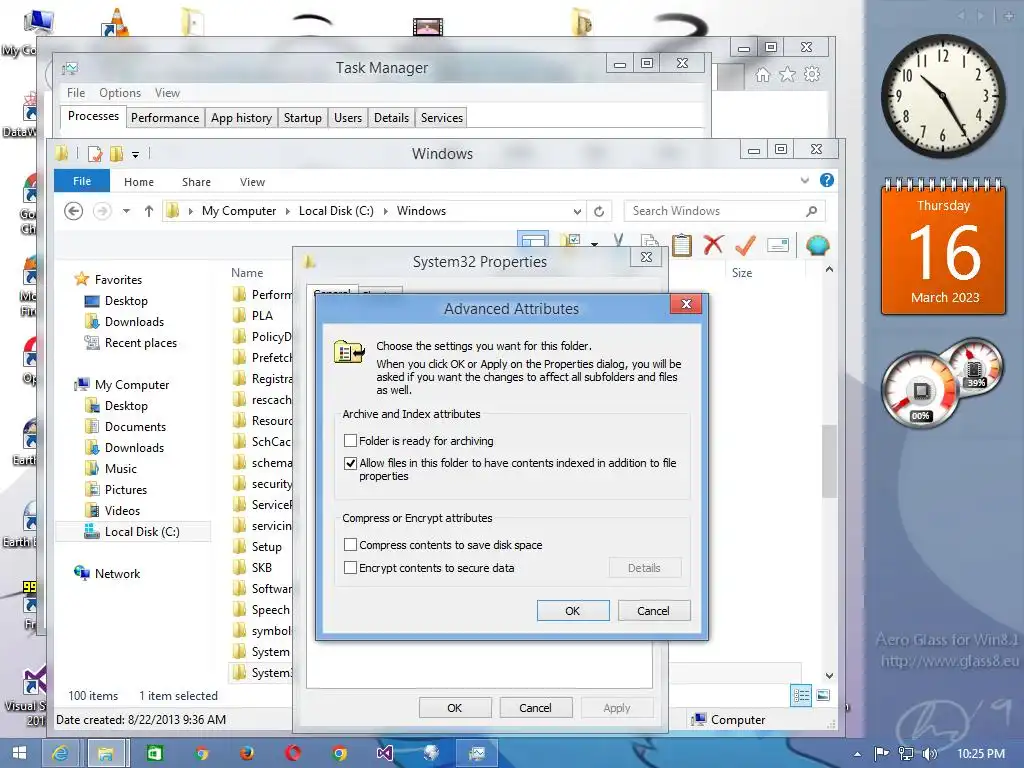Click the Copy pages icon
Viewport: 1024px width, 768px height.
pyautogui.click(x=649, y=242)
